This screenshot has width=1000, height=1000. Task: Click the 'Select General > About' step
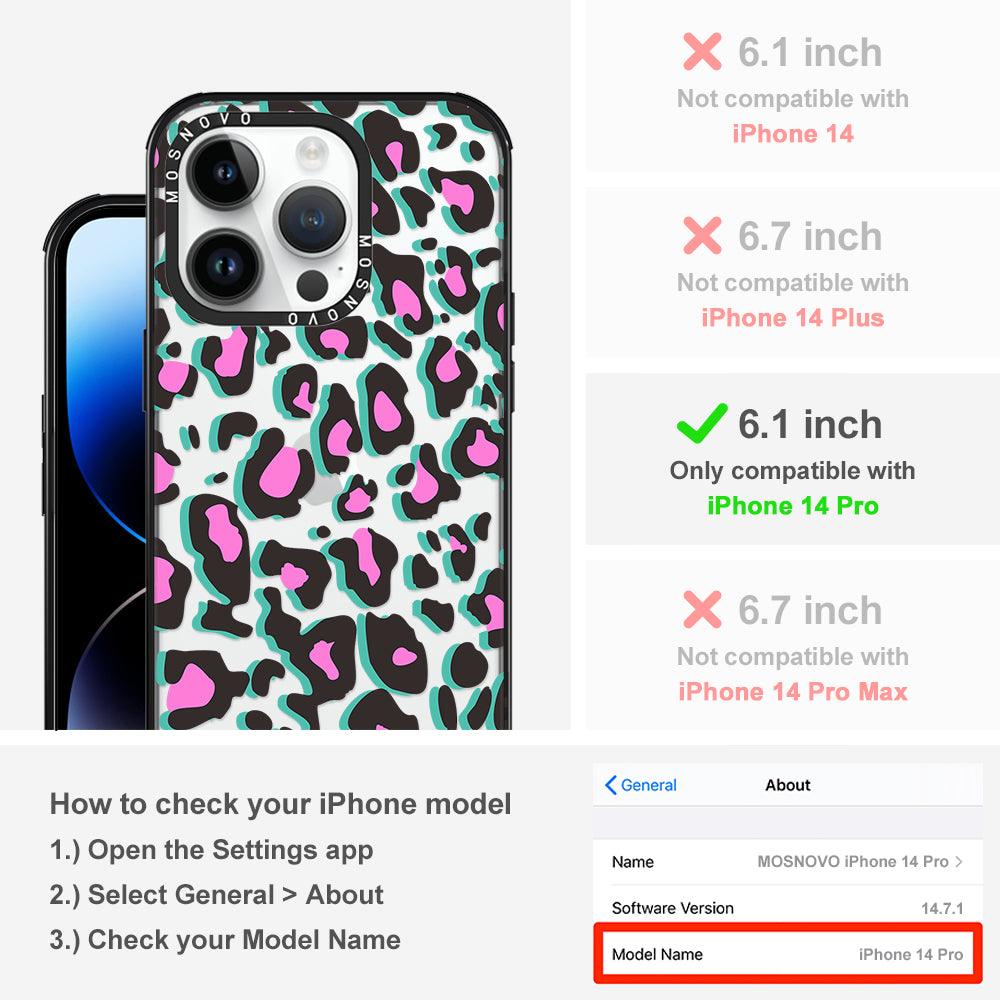point(217,895)
